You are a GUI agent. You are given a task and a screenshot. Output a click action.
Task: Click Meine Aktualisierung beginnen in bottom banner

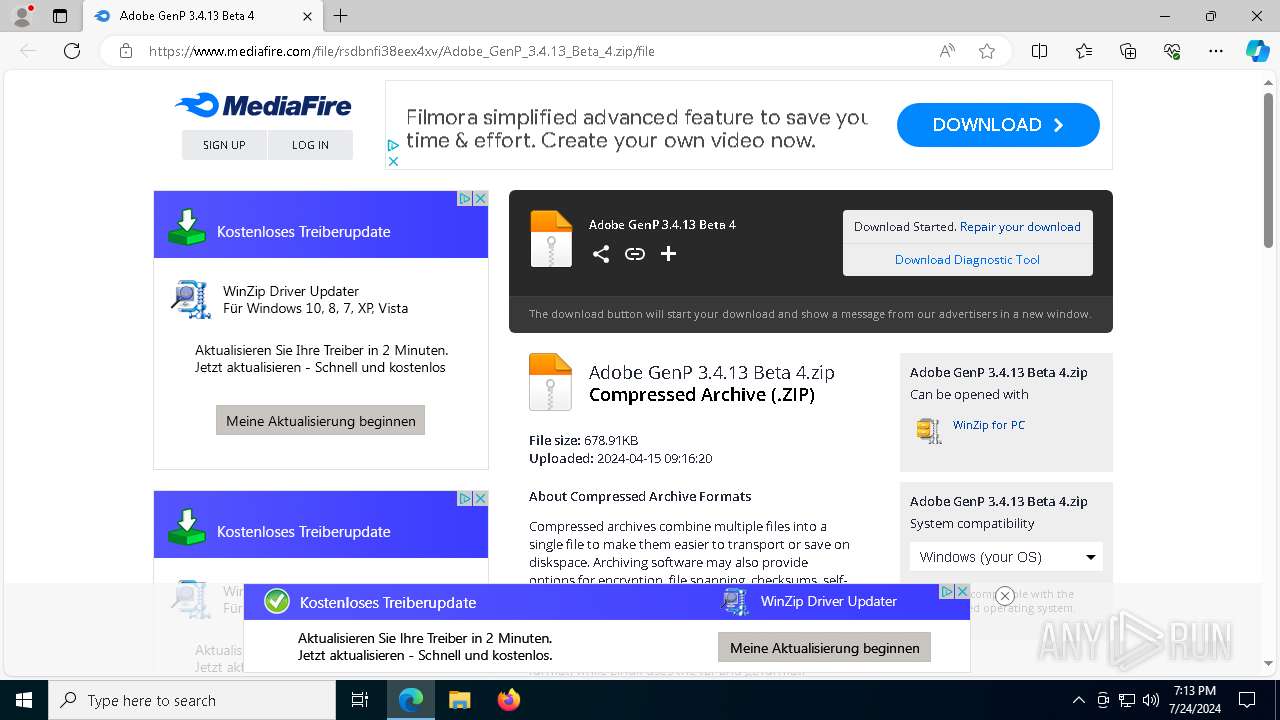click(825, 647)
